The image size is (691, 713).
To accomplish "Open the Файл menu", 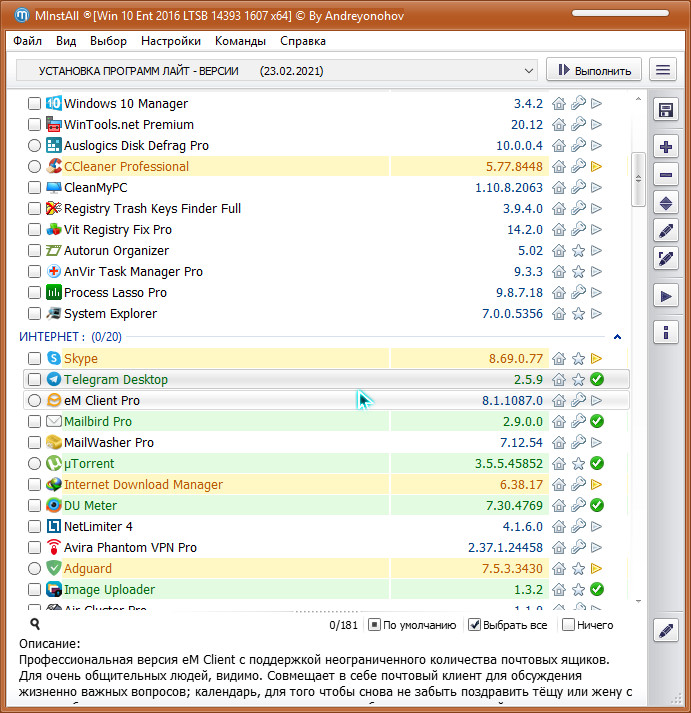I will [27, 41].
